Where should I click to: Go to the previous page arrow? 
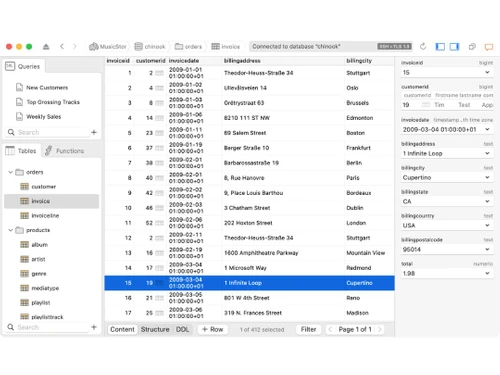[330, 329]
